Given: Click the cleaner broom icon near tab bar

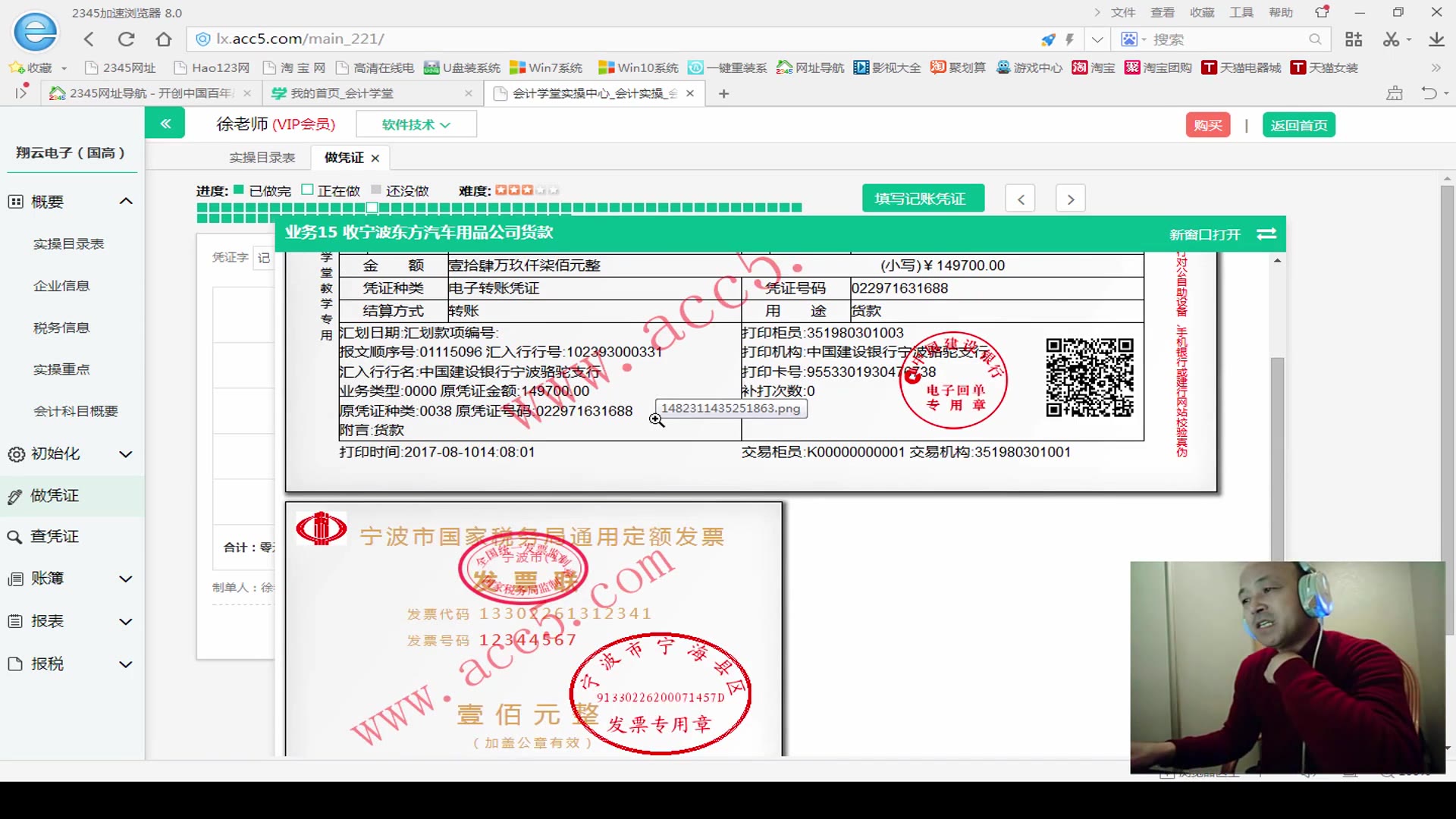Looking at the screenshot, I should 1394,93.
